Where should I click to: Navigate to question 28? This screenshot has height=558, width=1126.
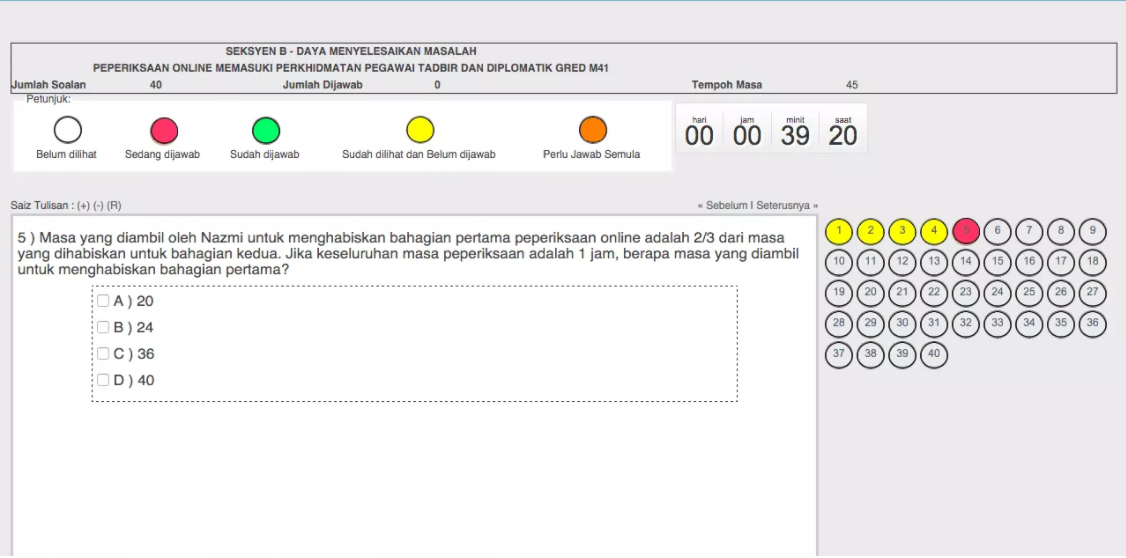[x=839, y=324]
